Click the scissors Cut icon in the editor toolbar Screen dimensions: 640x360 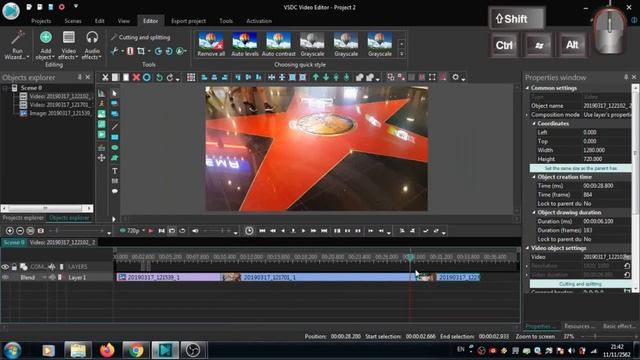[x=105, y=77]
